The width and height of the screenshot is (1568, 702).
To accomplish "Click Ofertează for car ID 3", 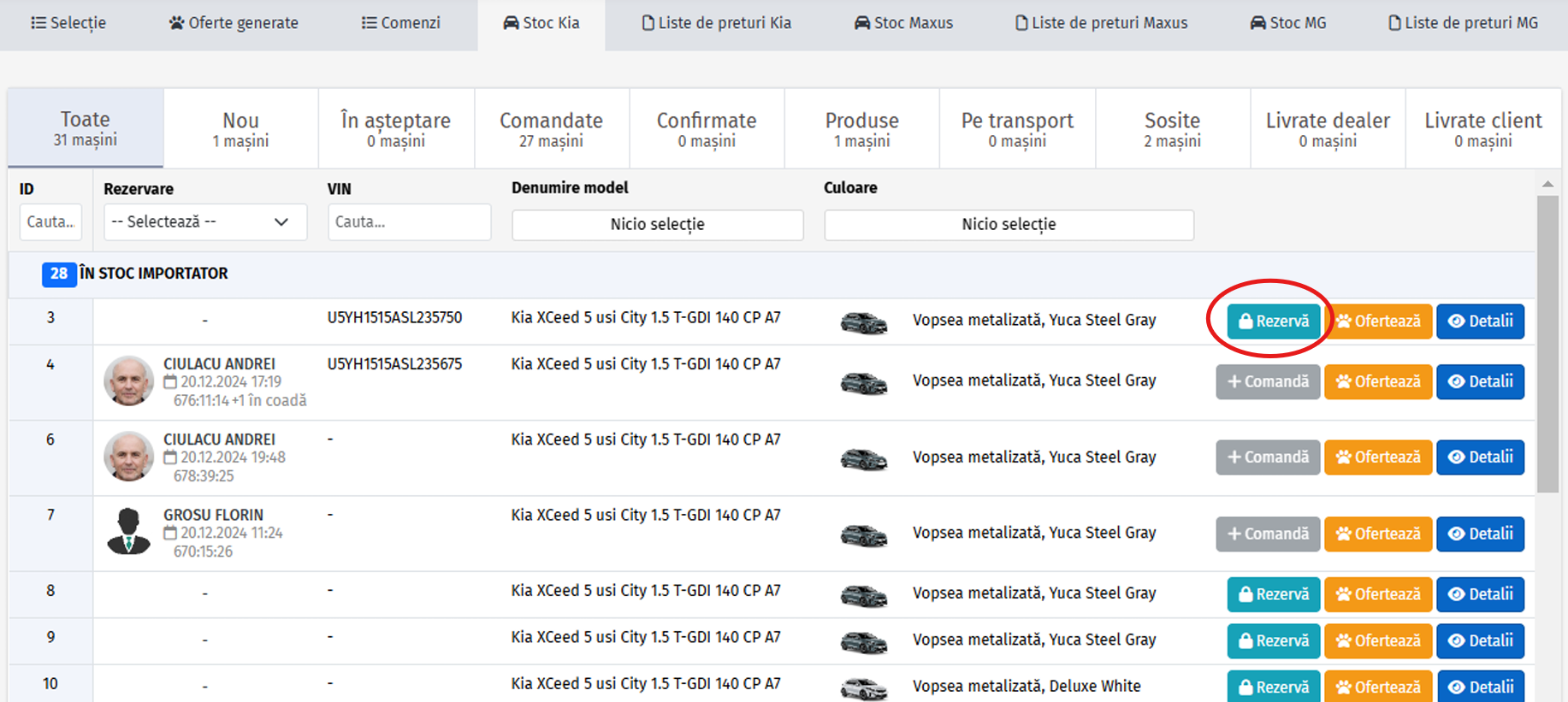I will point(1378,322).
